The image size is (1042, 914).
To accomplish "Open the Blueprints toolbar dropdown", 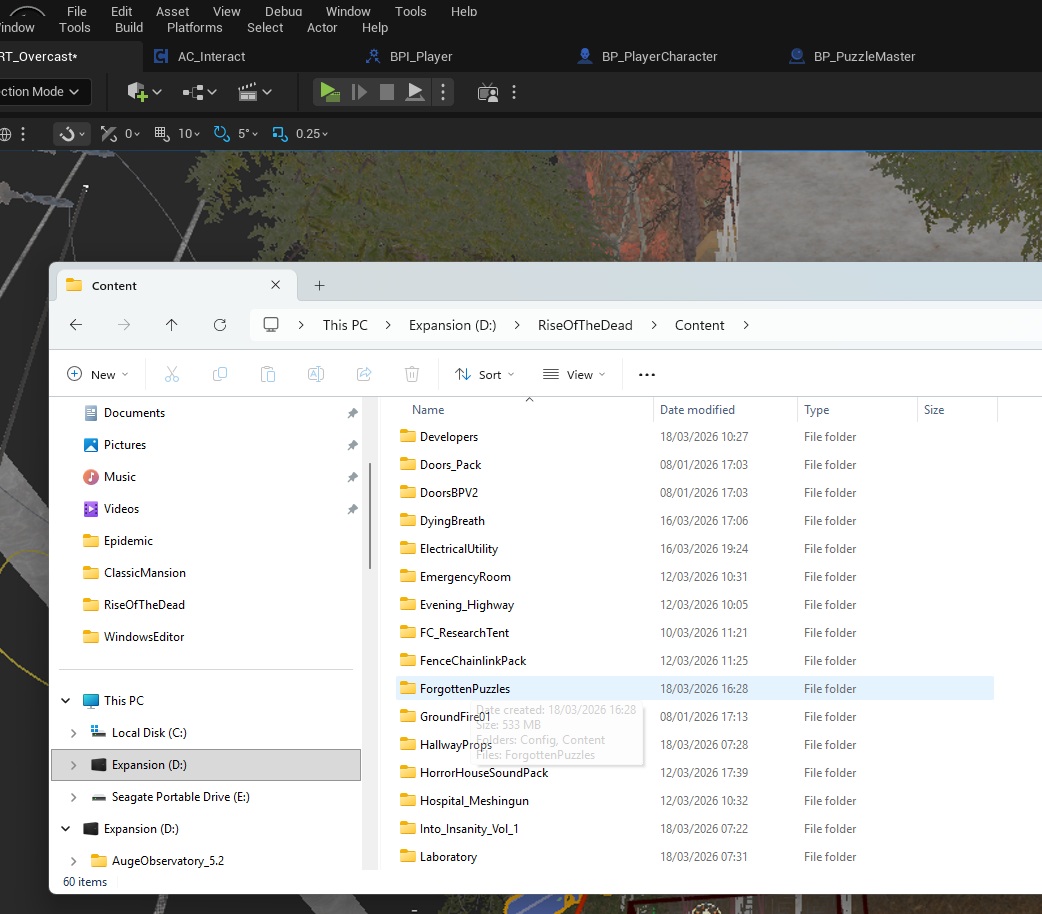I will (x=199, y=92).
